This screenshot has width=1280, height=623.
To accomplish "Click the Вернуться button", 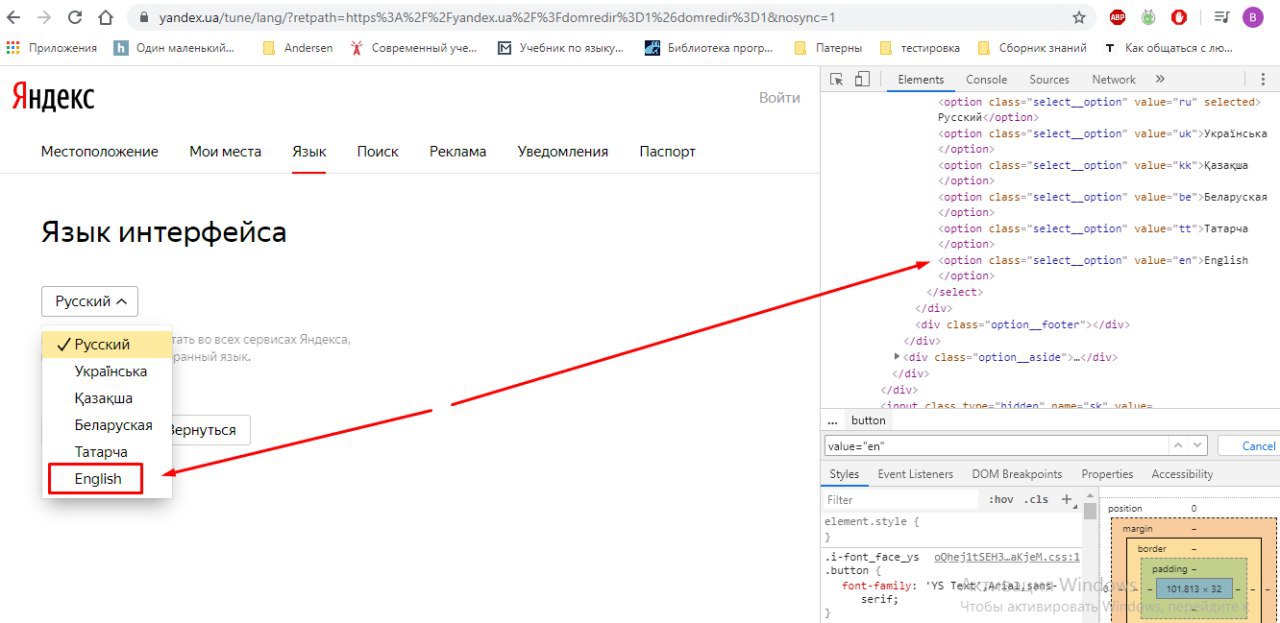I will [x=202, y=430].
